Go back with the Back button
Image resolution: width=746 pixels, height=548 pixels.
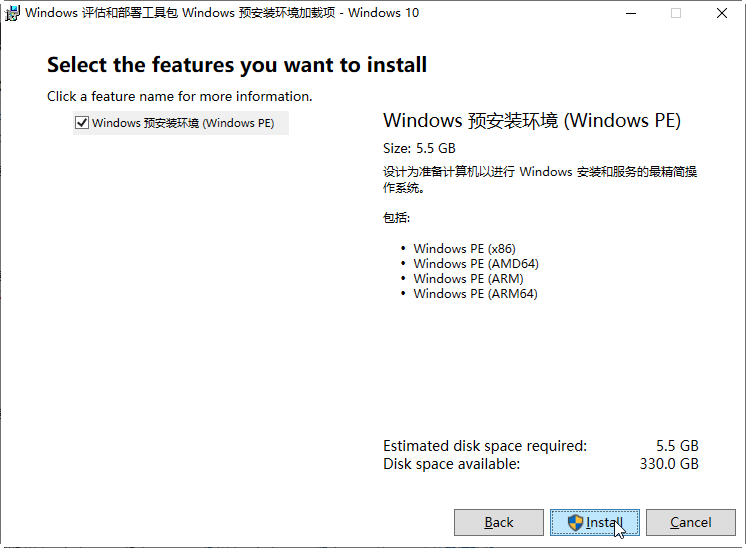[x=498, y=522]
